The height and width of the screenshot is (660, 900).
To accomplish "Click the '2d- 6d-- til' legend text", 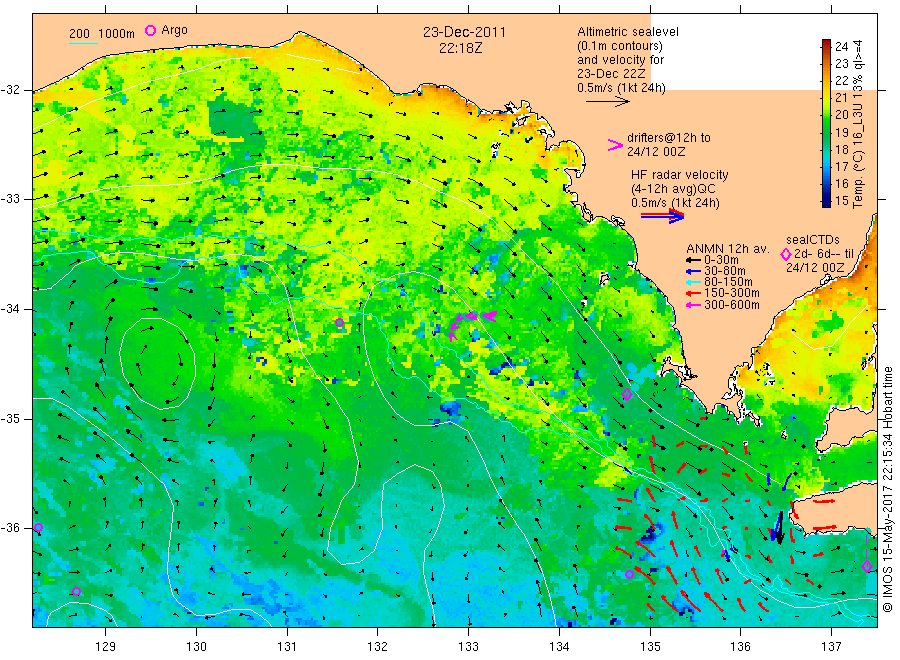I will [x=824, y=254].
